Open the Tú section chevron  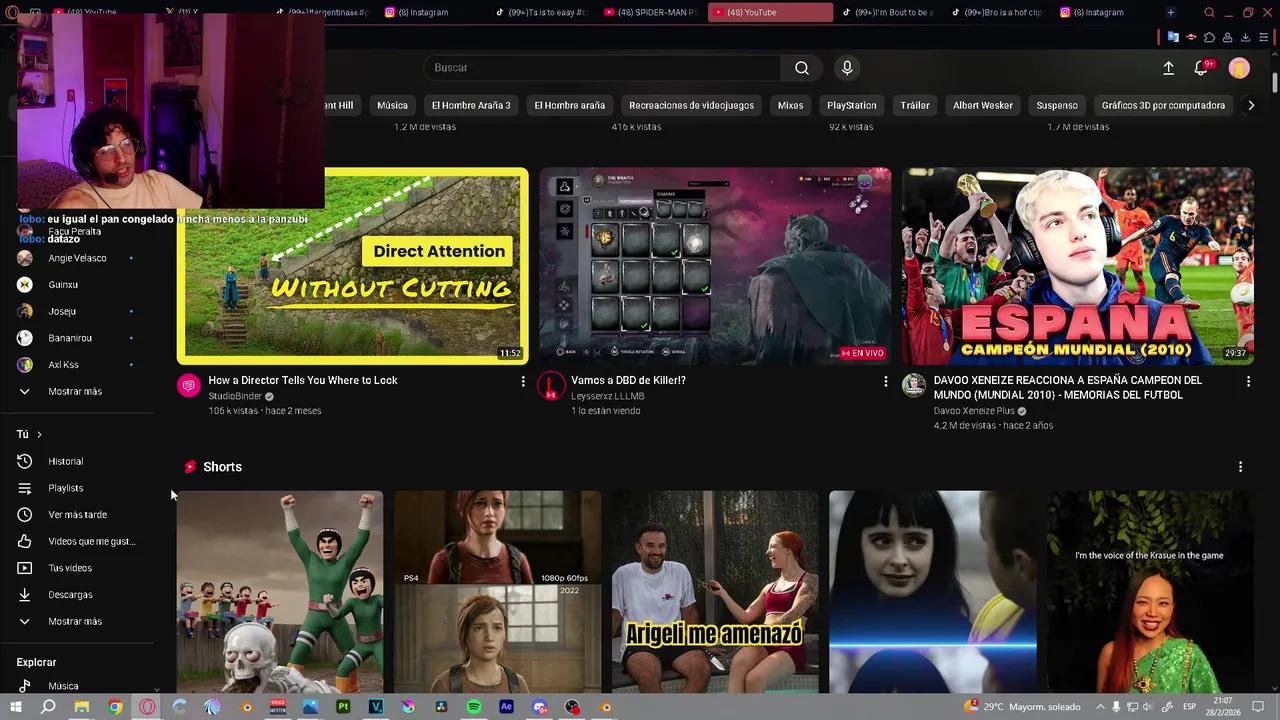coord(39,434)
